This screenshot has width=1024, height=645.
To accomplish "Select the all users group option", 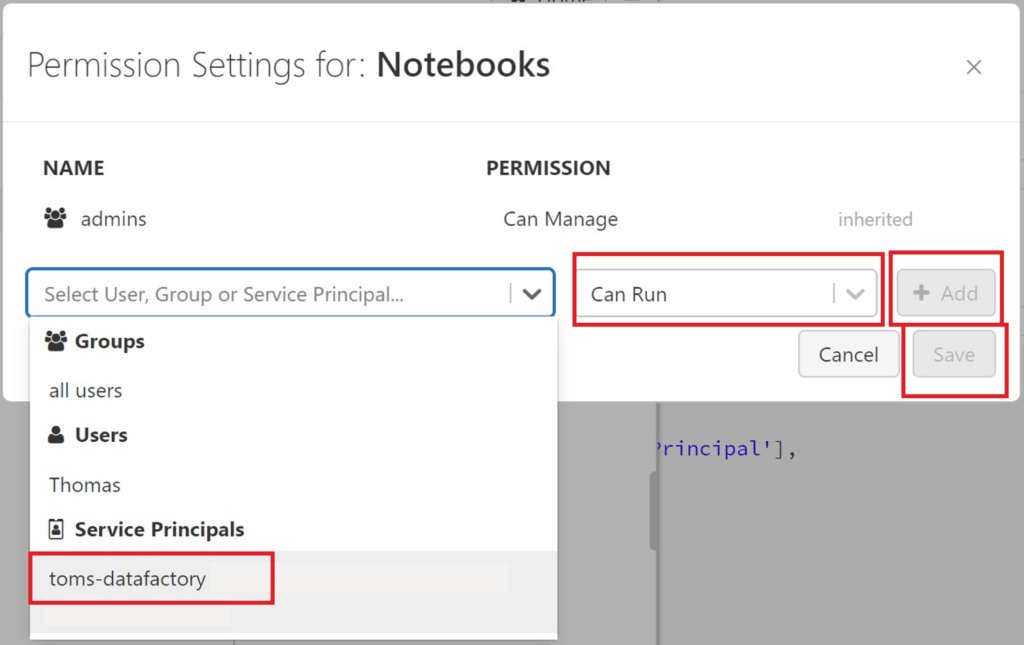I will [86, 390].
